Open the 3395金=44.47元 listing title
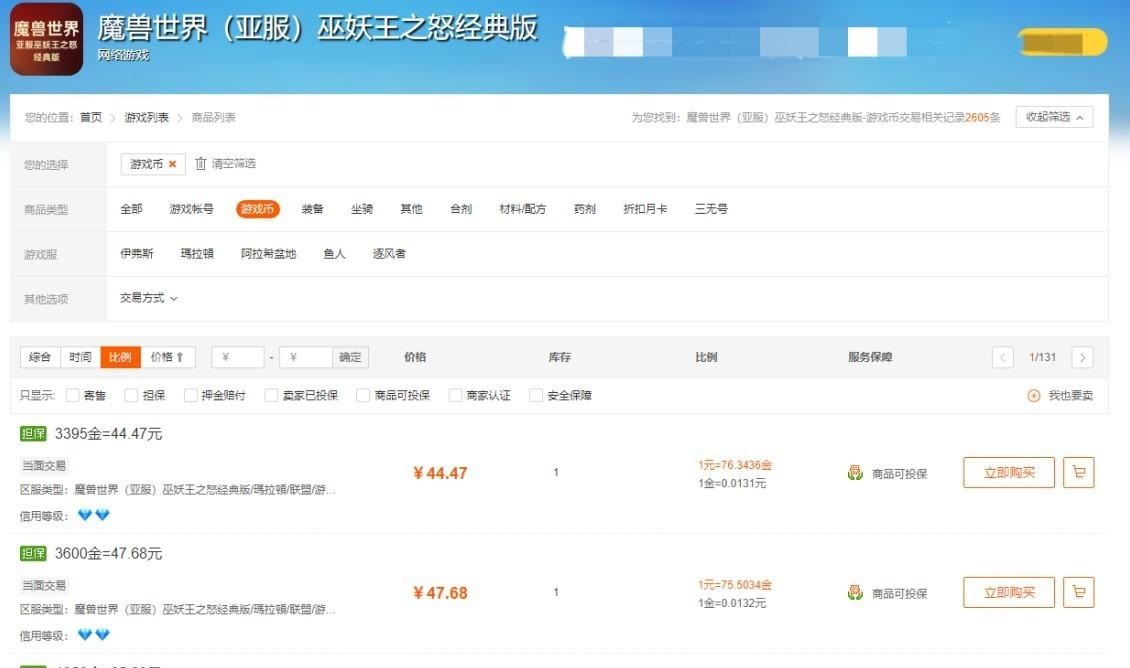The width and height of the screenshot is (1130, 668). click(108, 434)
